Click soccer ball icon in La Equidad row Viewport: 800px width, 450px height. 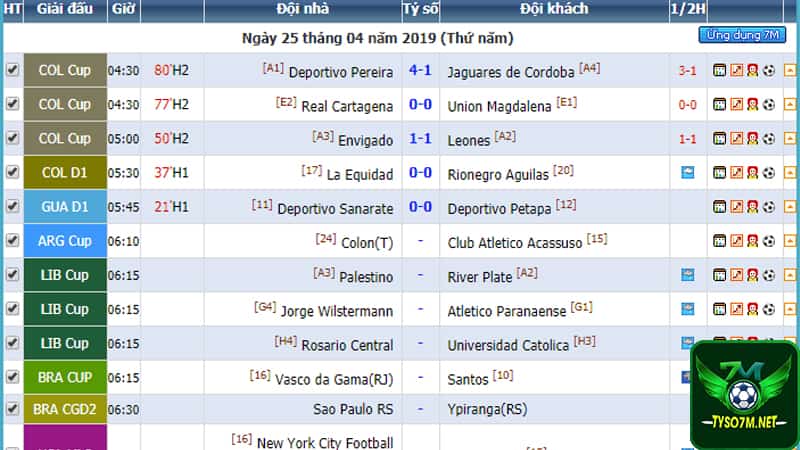pyautogui.click(x=769, y=173)
